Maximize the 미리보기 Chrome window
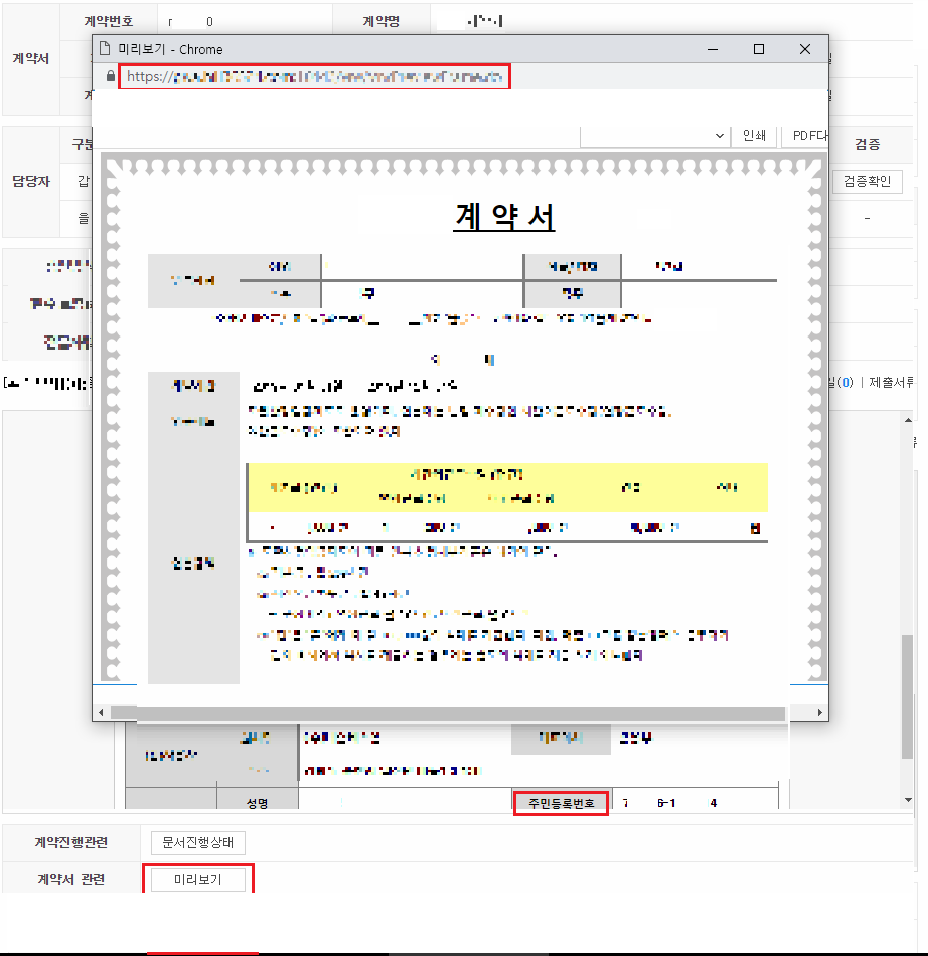 click(x=758, y=49)
